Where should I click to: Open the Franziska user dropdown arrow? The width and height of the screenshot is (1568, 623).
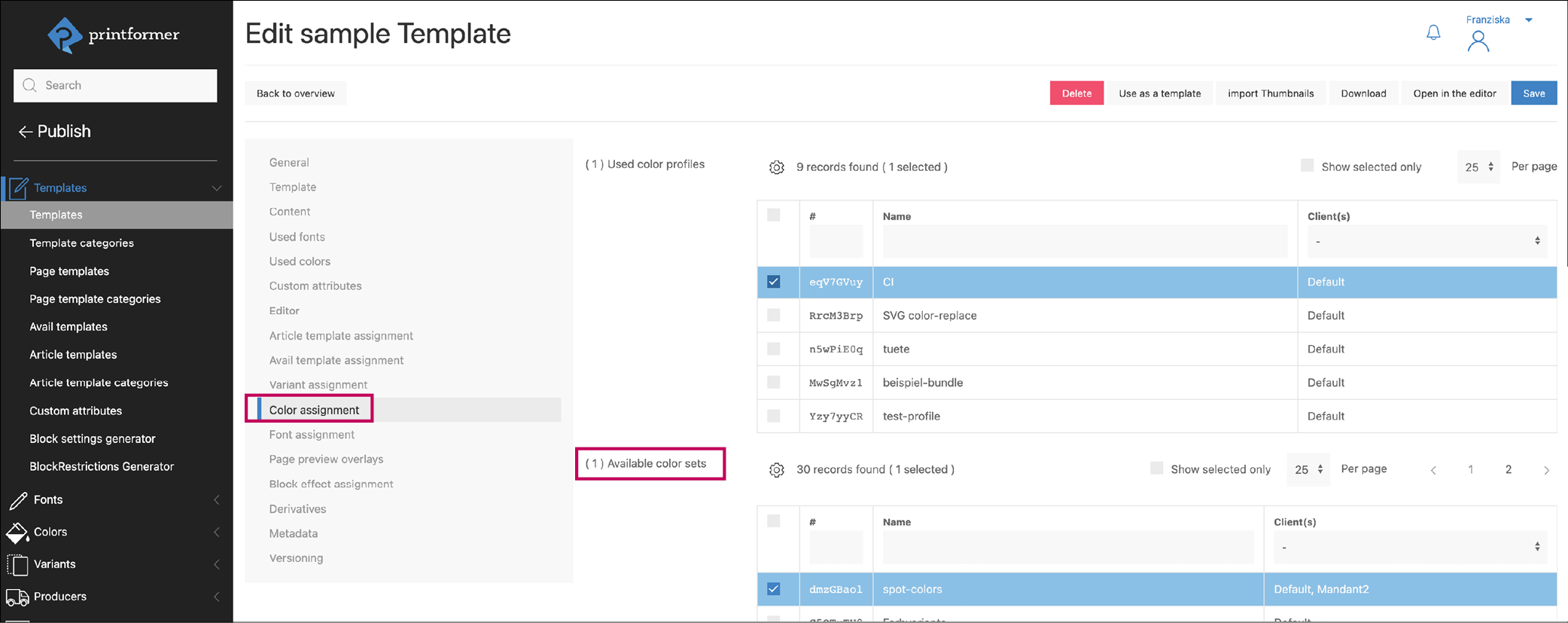pyautogui.click(x=1529, y=20)
